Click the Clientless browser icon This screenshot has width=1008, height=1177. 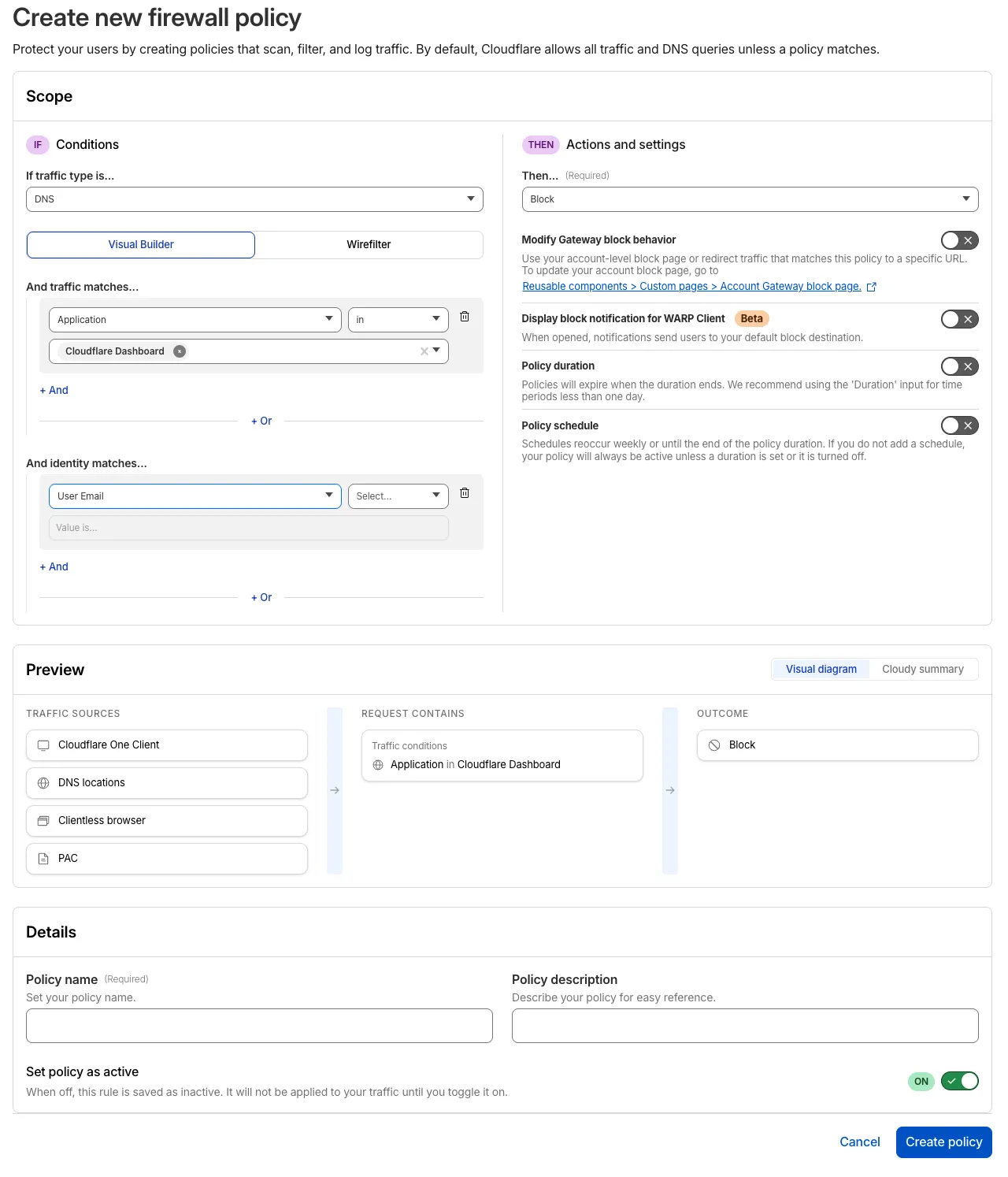[43, 820]
